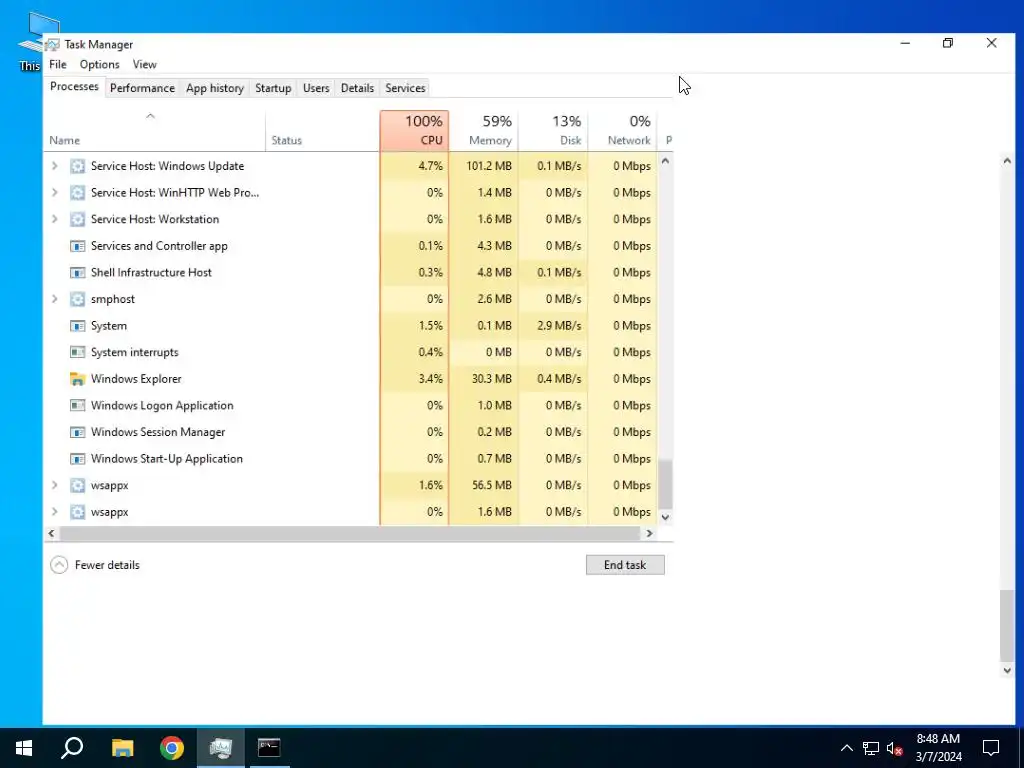
Task: Sort by the Status column header
Action: (x=323, y=131)
